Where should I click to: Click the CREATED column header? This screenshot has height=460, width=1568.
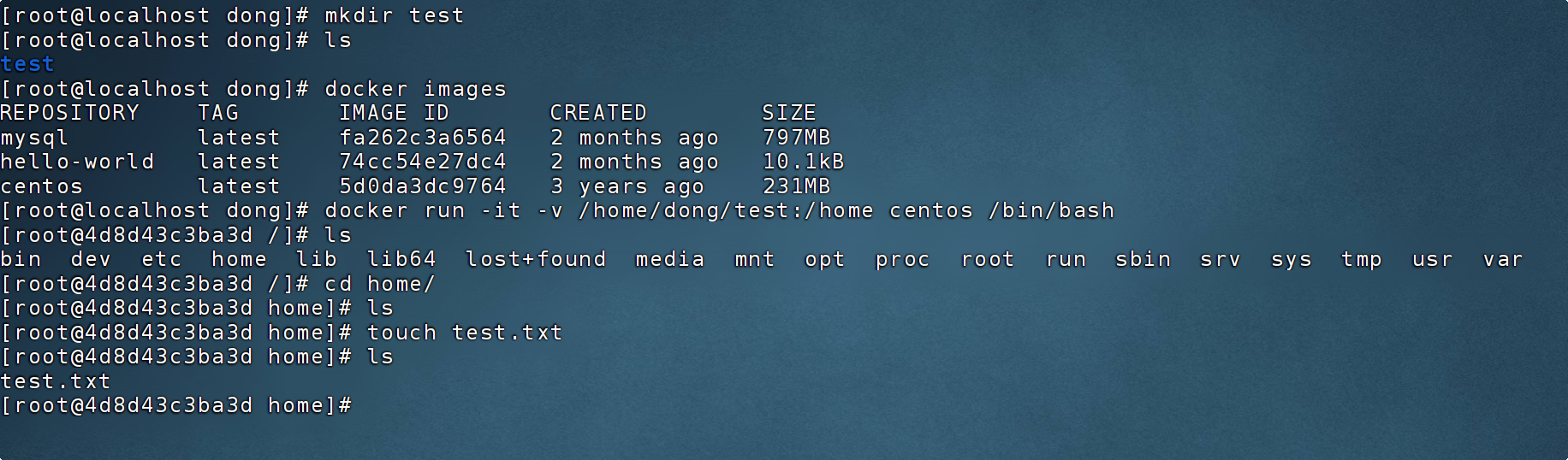tap(597, 113)
